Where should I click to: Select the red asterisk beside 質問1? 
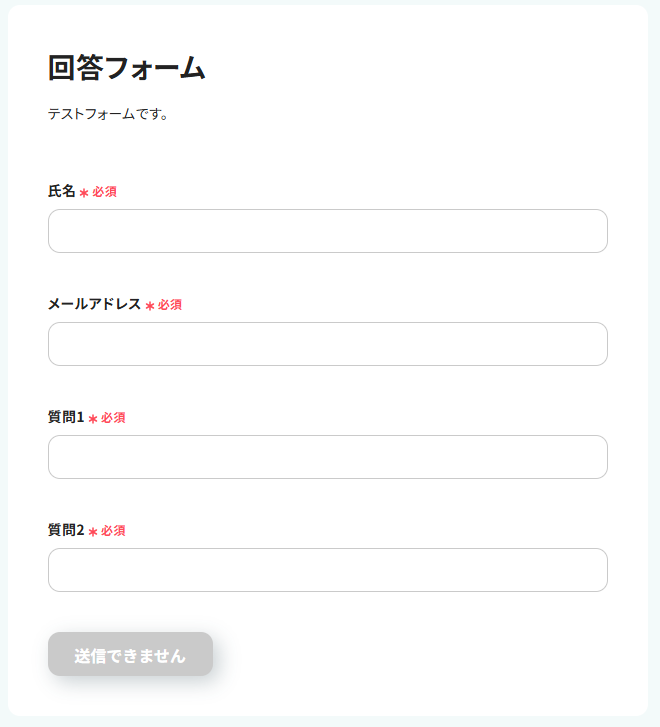click(93, 418)
